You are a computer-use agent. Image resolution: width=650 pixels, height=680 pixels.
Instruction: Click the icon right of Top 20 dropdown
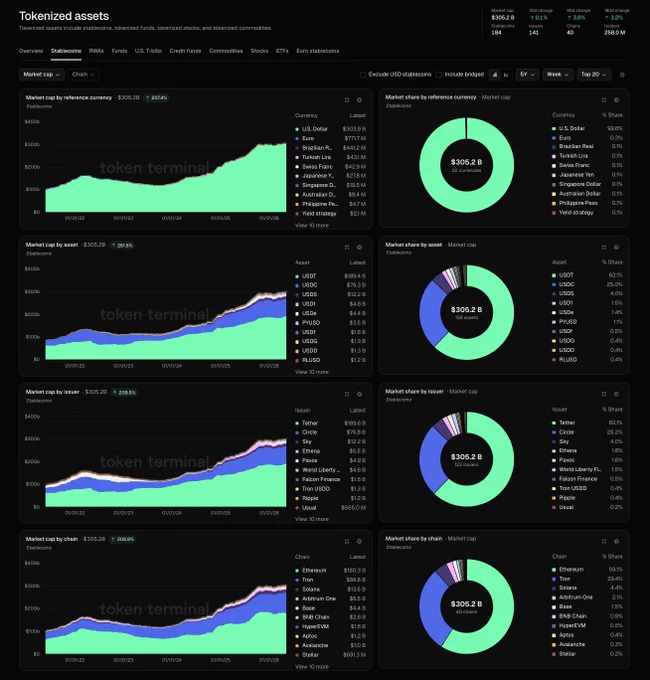click(x=622, y=75)
